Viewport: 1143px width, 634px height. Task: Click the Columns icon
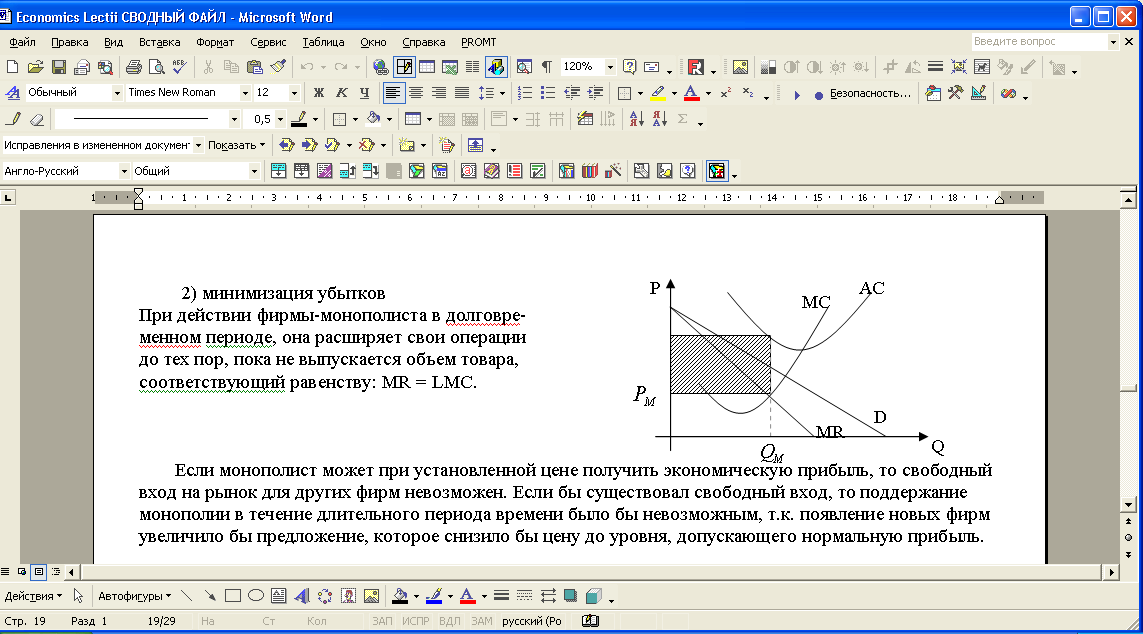pyautogui.click(x=472, y=67)
